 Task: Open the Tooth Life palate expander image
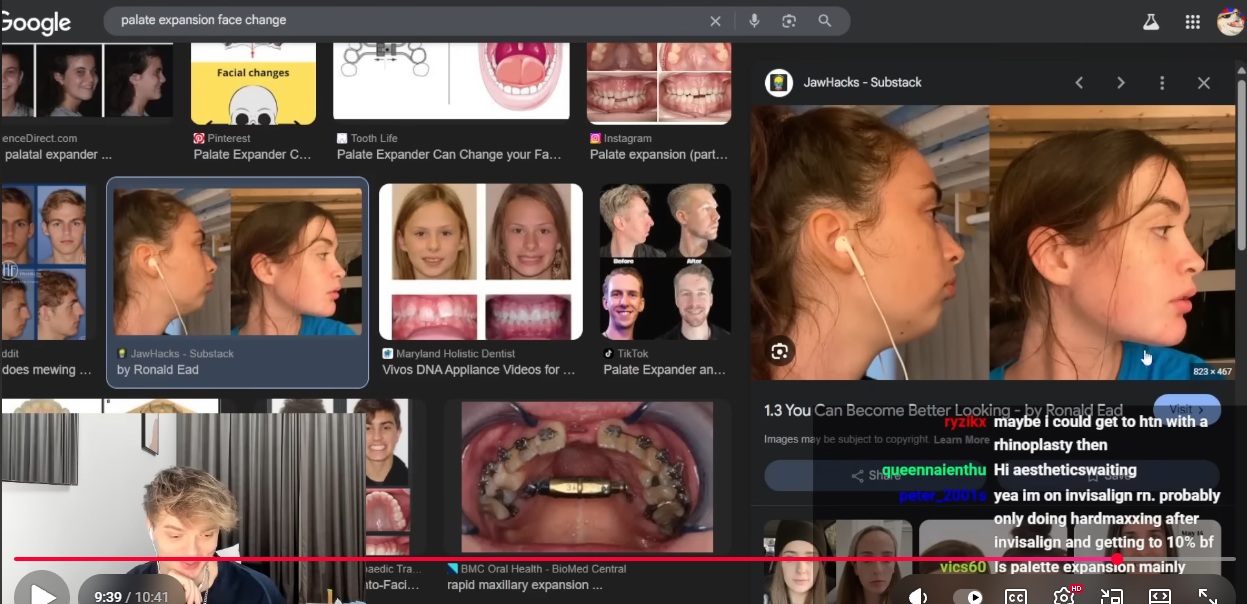[451, 82]
